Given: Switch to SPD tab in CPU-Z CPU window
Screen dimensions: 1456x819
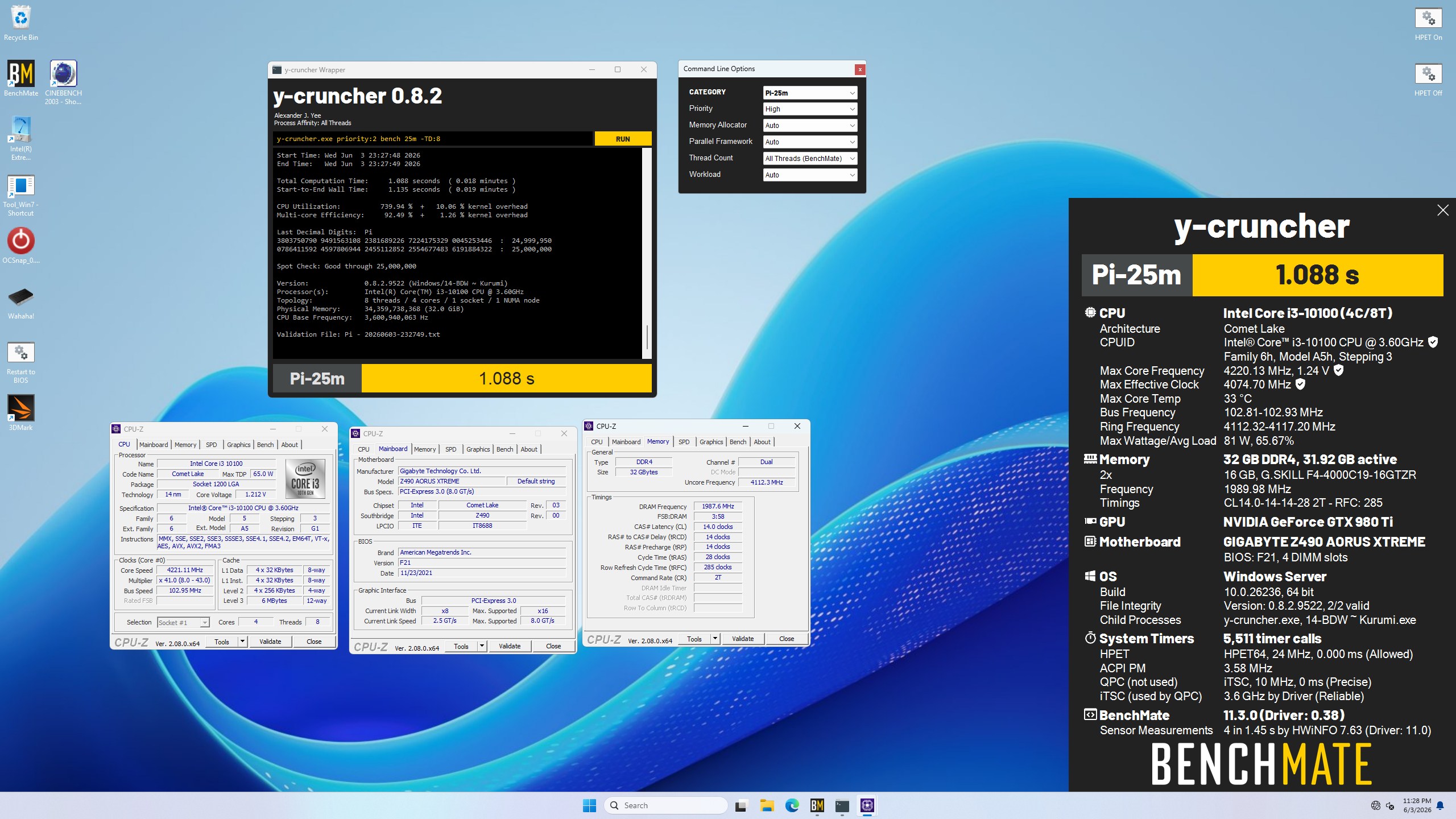Looking at the screenshot, I should (x=211, y=445).
